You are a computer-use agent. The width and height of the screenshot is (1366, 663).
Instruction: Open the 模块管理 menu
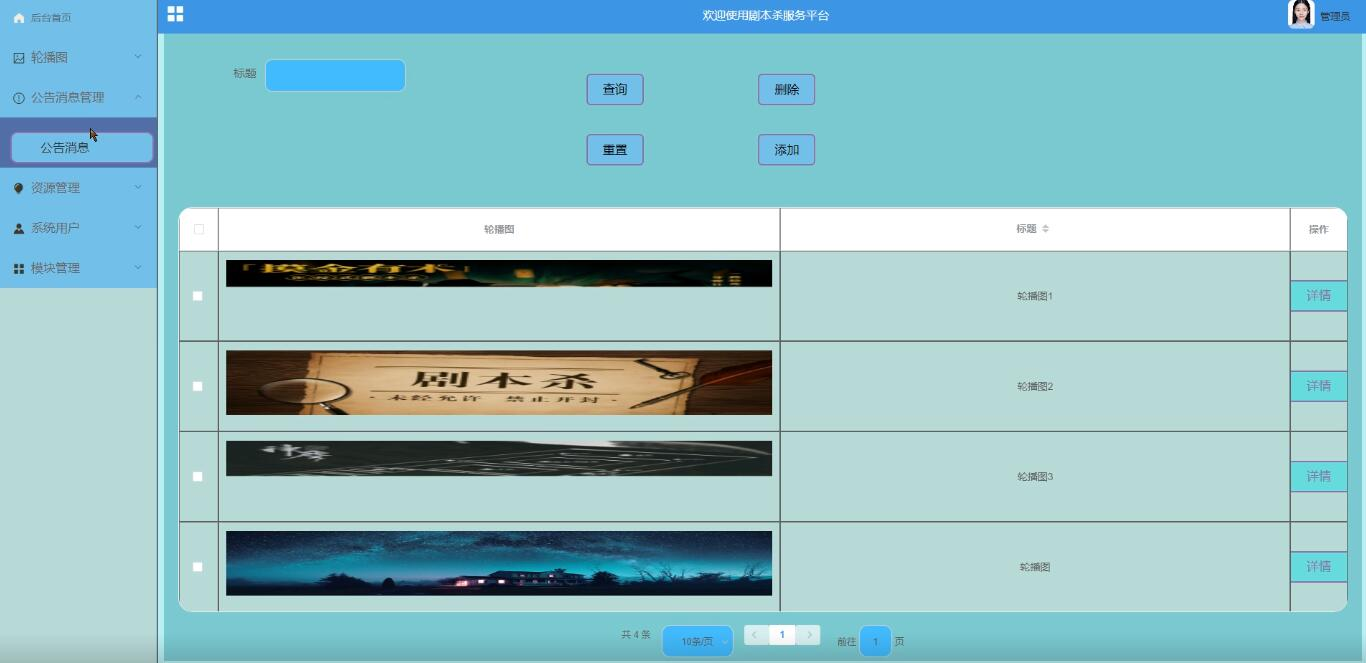(78, 268)
